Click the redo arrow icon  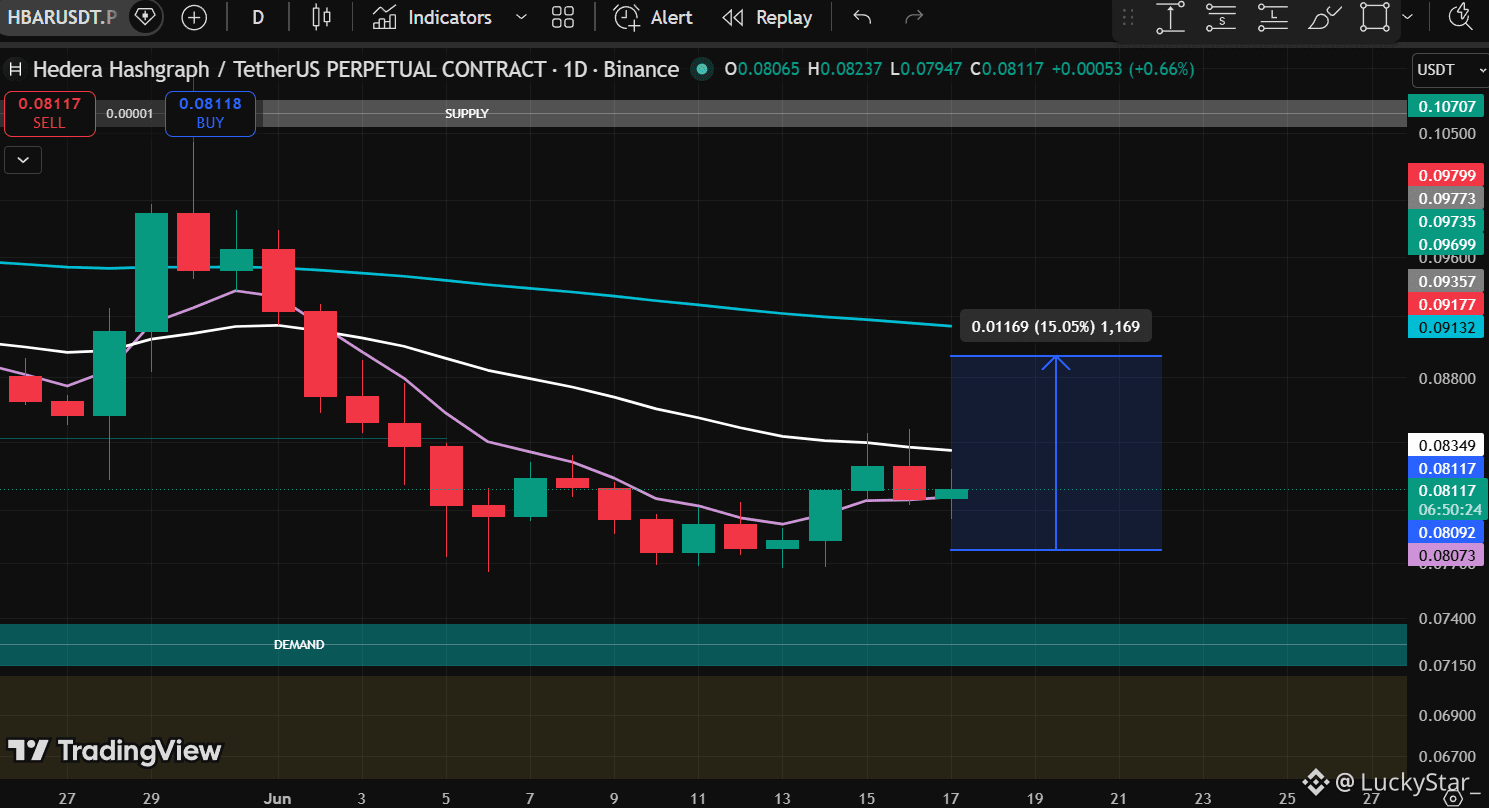(x=913, y=17)
